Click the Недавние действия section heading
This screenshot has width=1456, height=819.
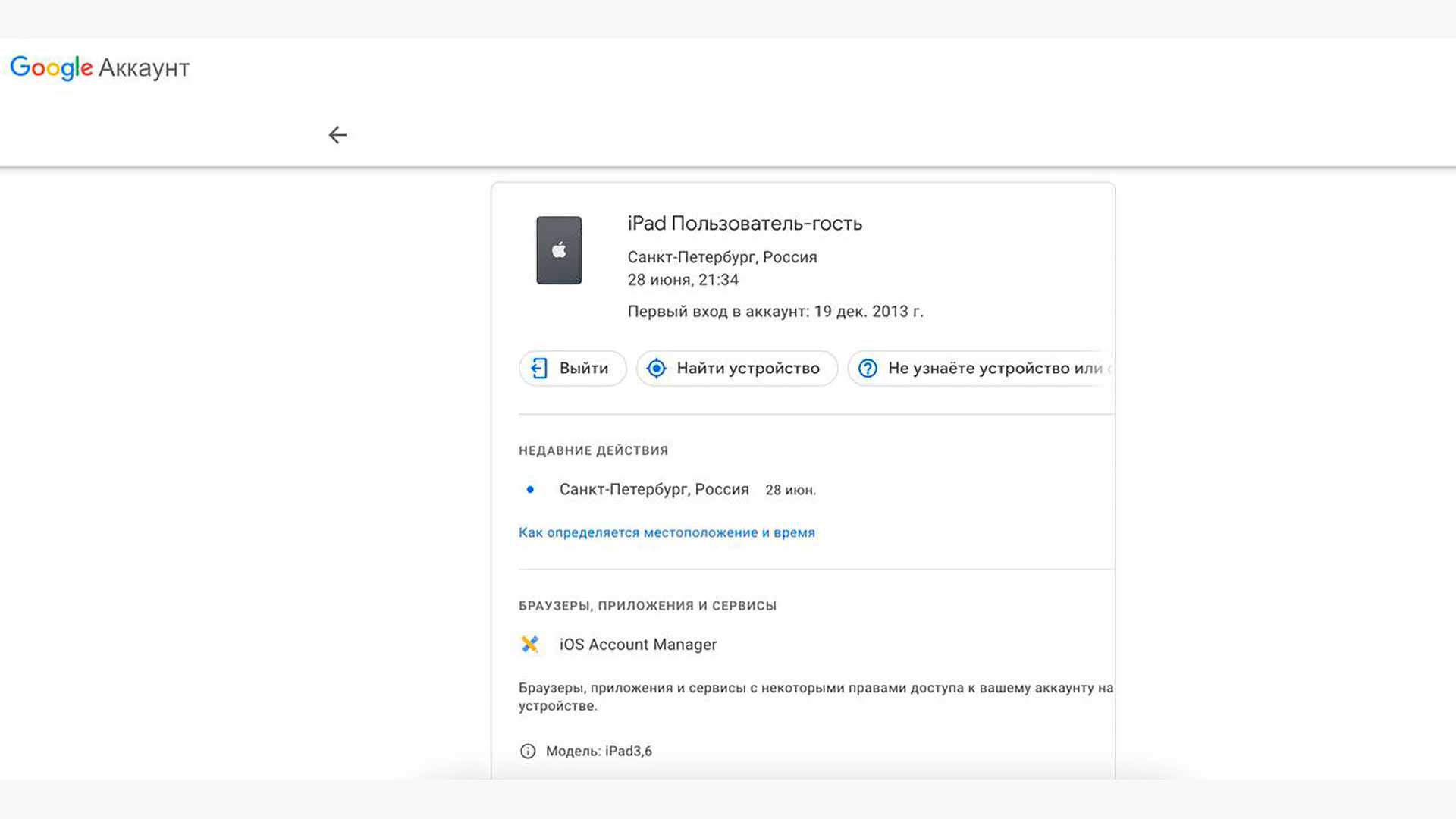(593, 450)
